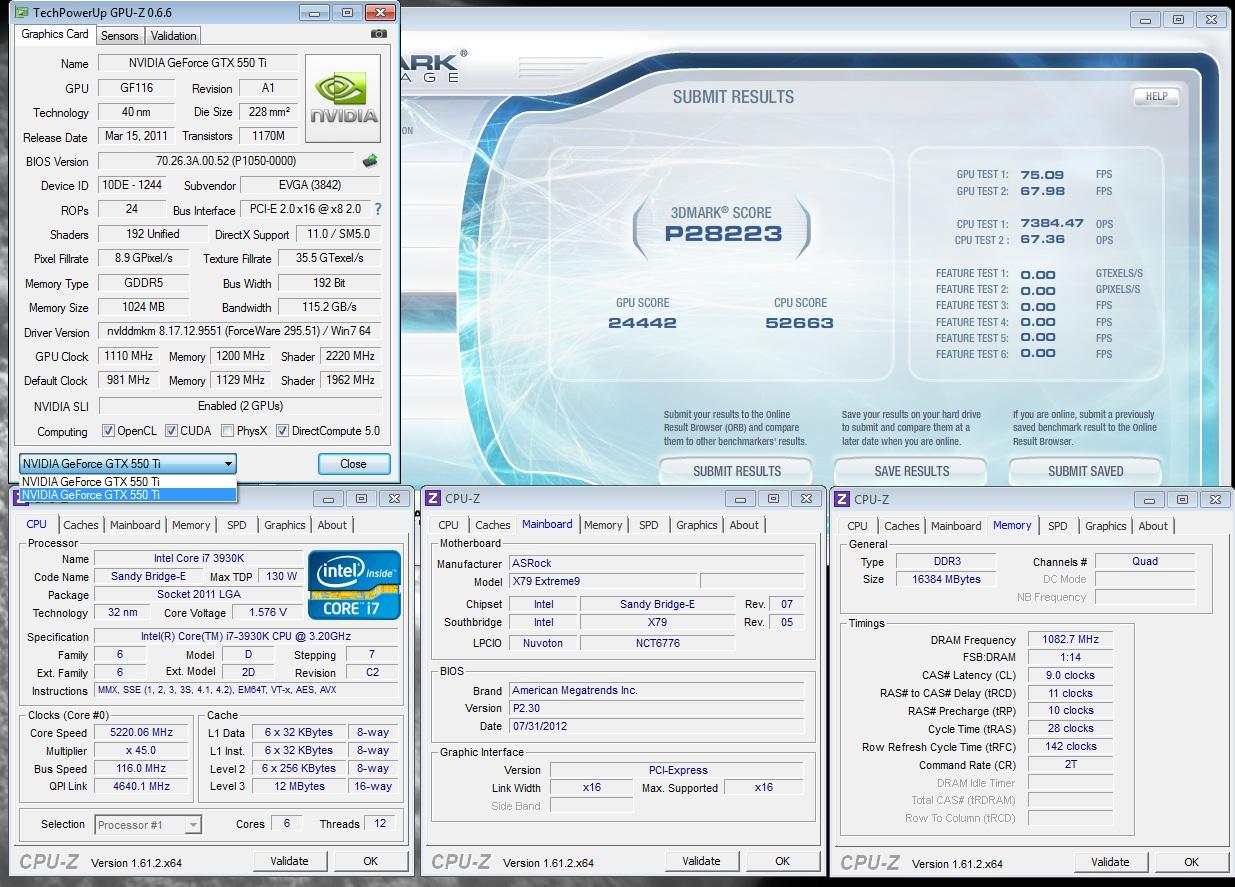The image size is (1235, 887).
Task: Open SPD tab in the CPU-Z processor window
Action: 237,525
